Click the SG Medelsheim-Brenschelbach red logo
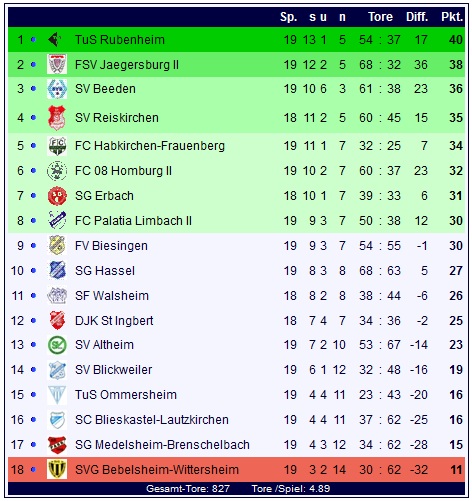Screen dimensions: 472x501 57,445
